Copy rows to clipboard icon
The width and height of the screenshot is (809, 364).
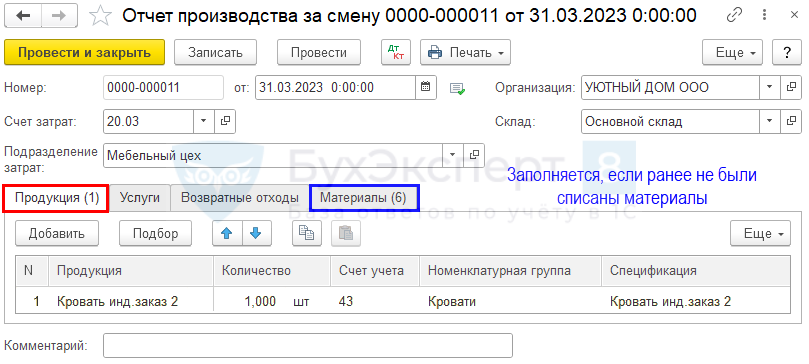(x=307, y=234)
